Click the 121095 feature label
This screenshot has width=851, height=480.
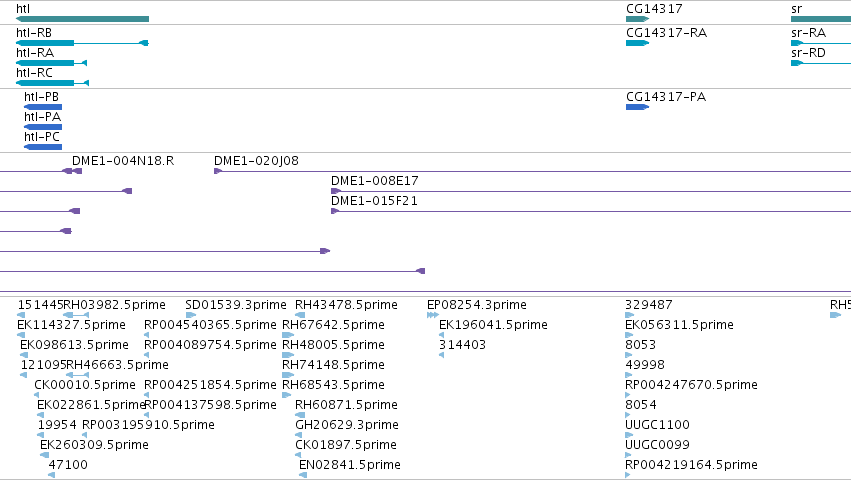click(x=43, y=365)
